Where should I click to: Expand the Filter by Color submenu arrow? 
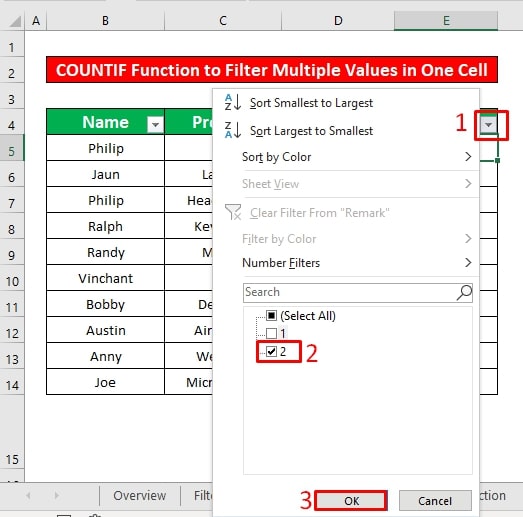pos(468,238)
